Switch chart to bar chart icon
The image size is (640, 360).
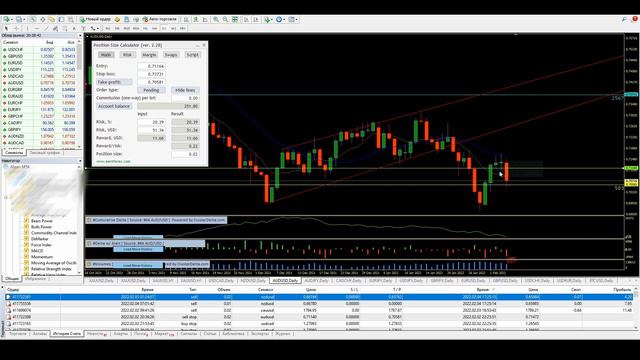pos(186,19)
